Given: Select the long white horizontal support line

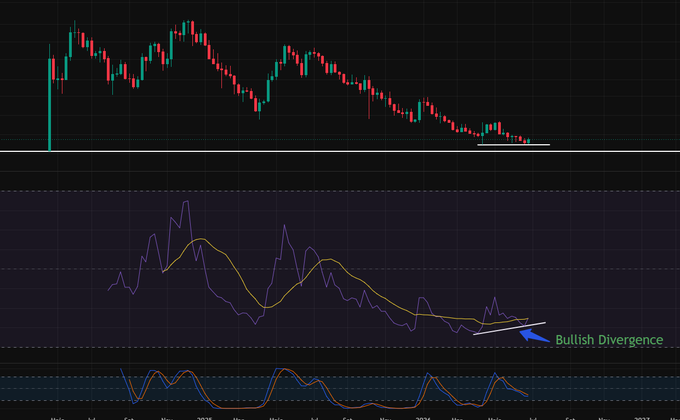Looking at the screenshot, I should (x=340, y=151).
